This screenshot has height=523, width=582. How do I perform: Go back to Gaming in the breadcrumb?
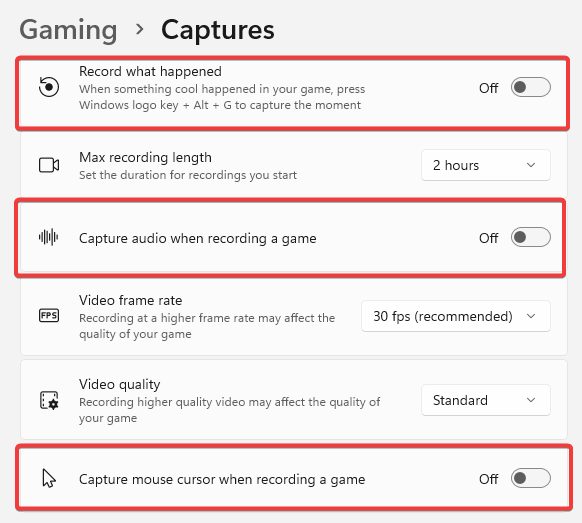68,30
